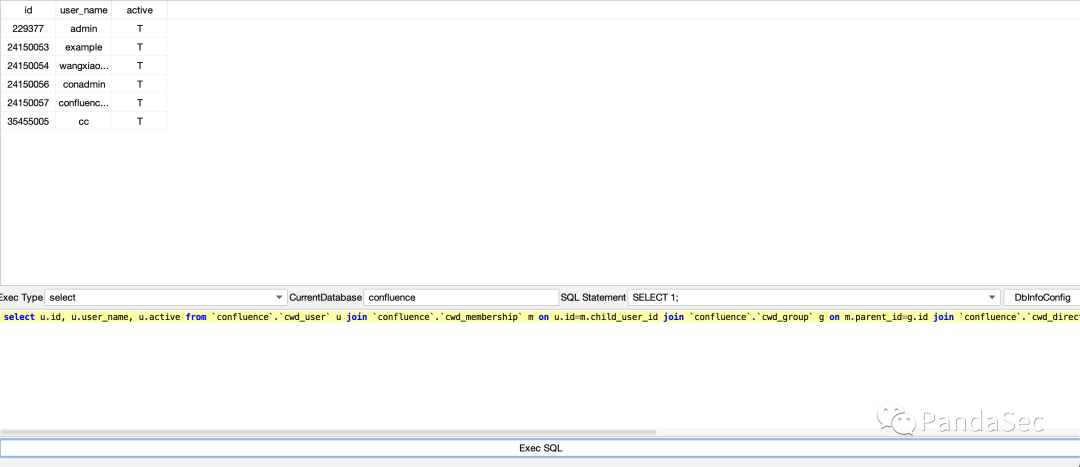Select the id cell 24150054
The image size is (1080, 467).
click(28, 65)
